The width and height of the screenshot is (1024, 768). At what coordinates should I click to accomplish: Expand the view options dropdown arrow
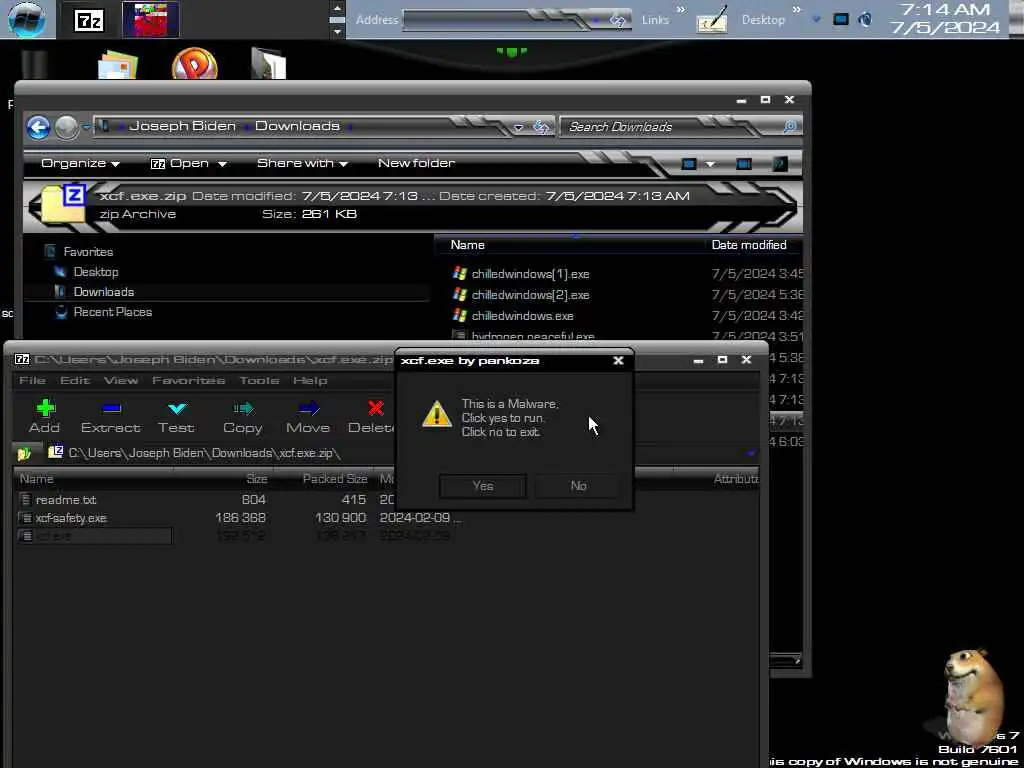710,164
